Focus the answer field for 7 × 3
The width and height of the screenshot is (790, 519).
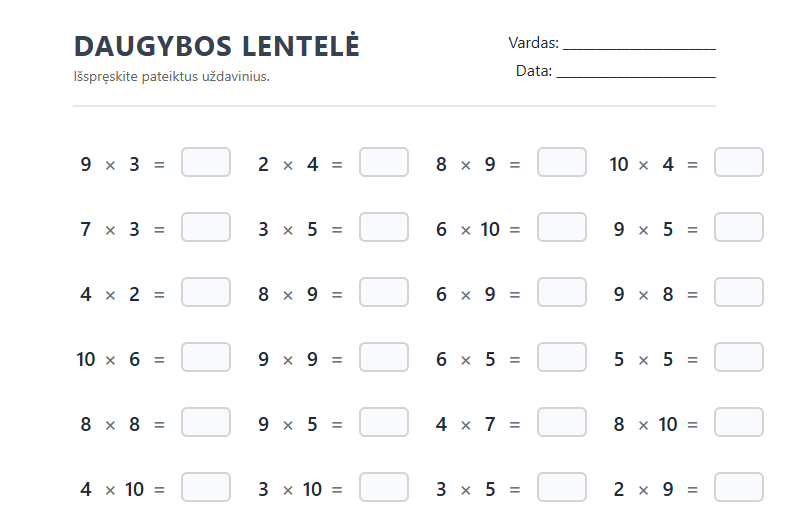[x=206, y=228]
